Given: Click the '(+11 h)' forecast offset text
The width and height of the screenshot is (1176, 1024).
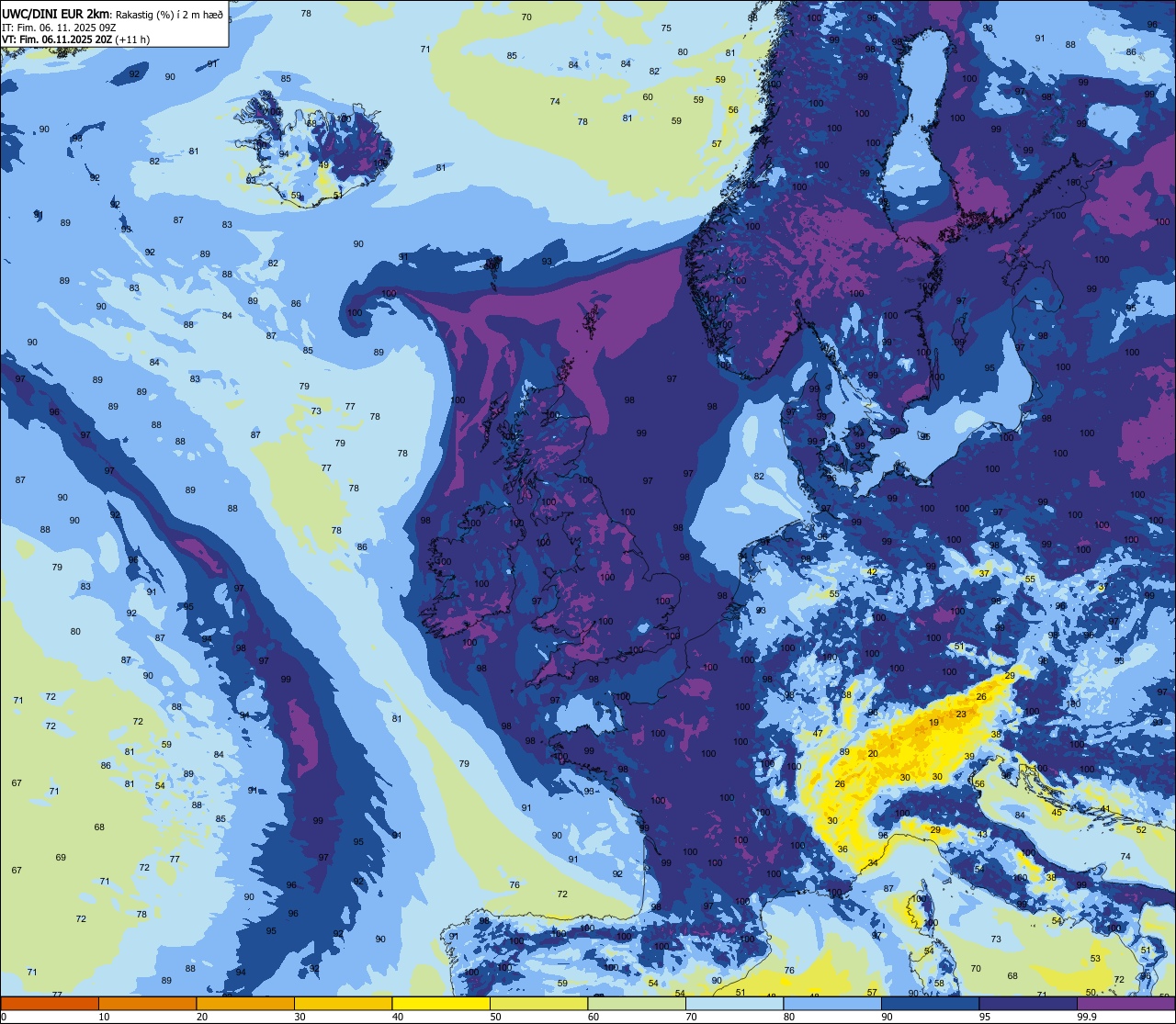Looking at the screenshot, I should [133, 39].
